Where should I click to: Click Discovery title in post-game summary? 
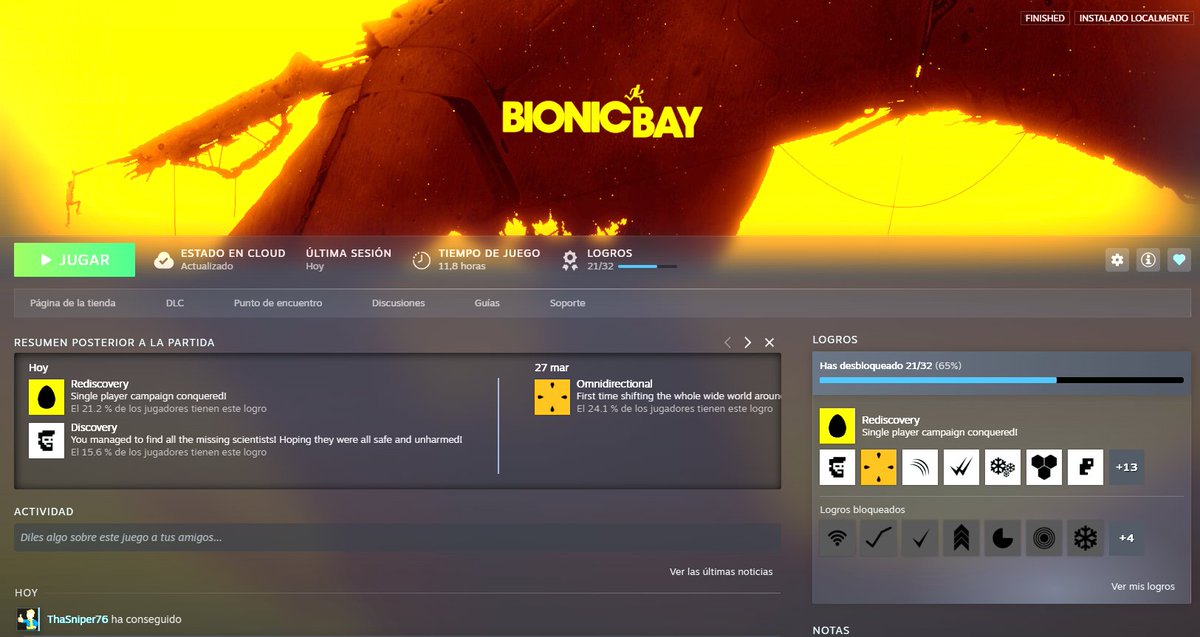(x=94, y=428)
